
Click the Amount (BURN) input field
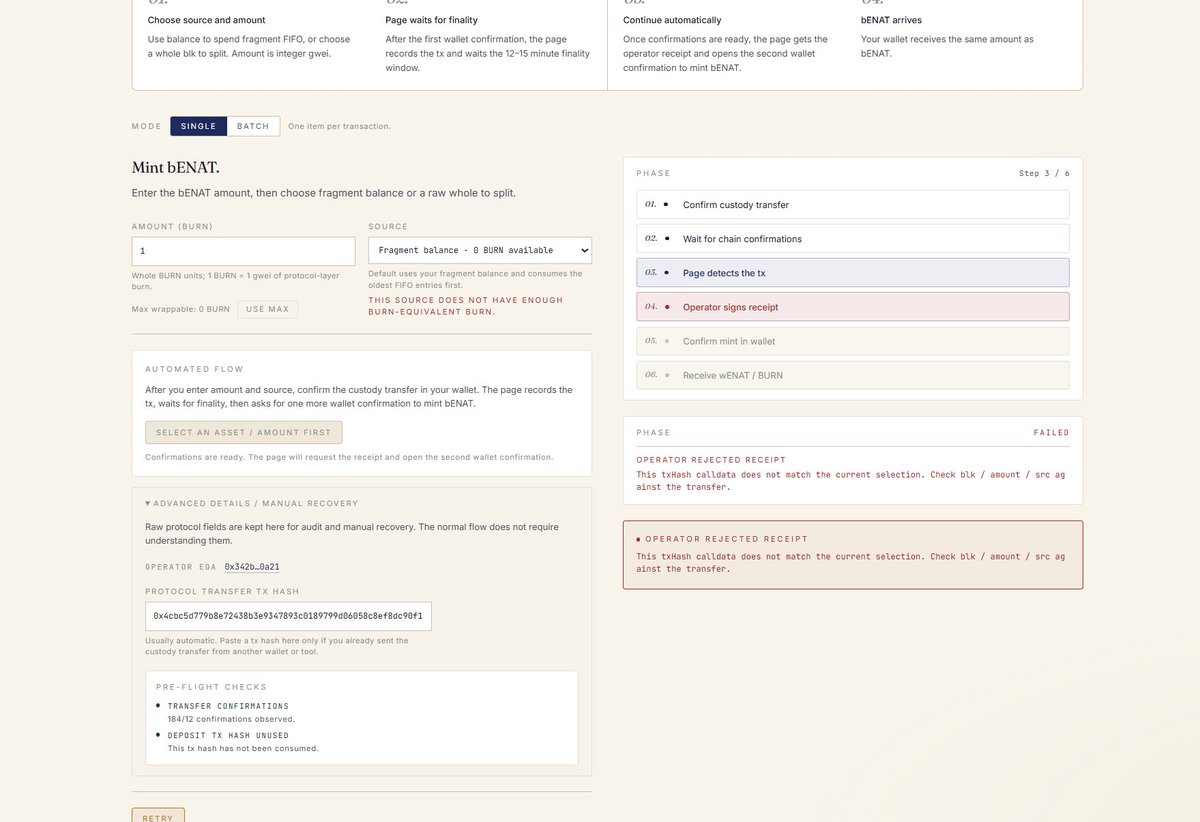coord(243,251)
